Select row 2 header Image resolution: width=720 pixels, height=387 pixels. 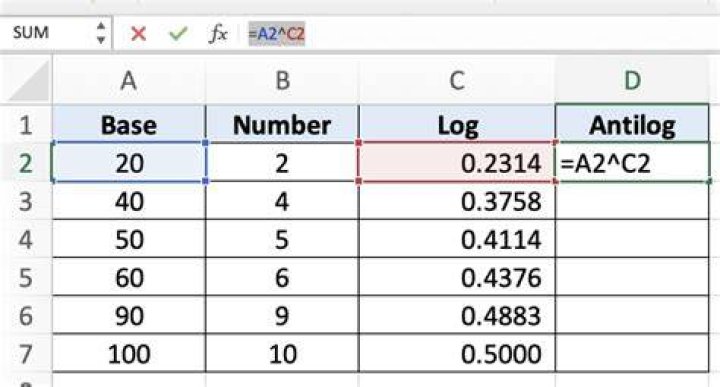click(x=26, y=163)
